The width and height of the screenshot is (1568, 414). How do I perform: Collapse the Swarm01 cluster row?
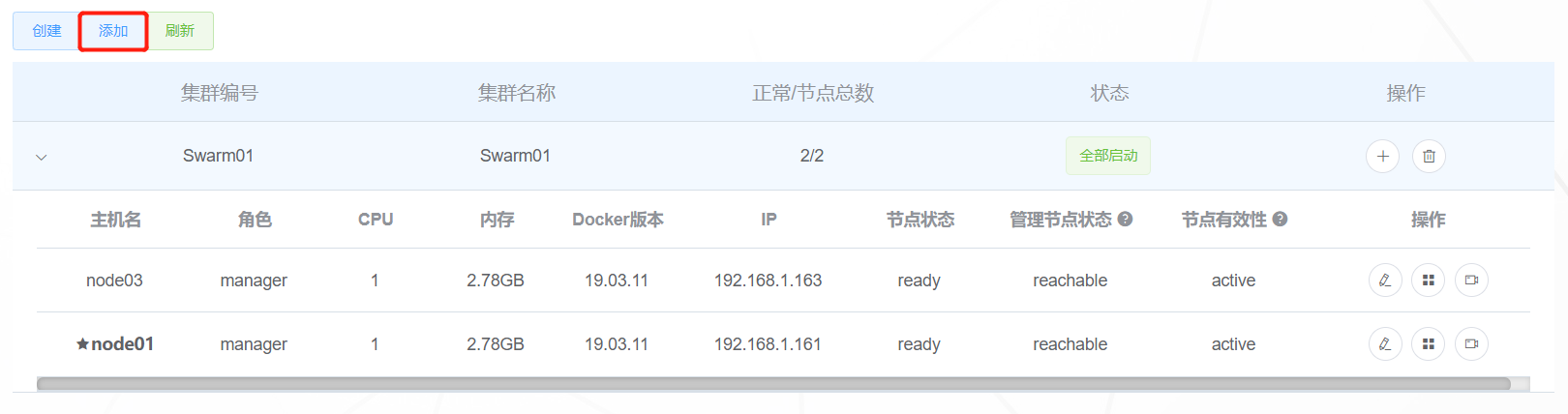42,157
